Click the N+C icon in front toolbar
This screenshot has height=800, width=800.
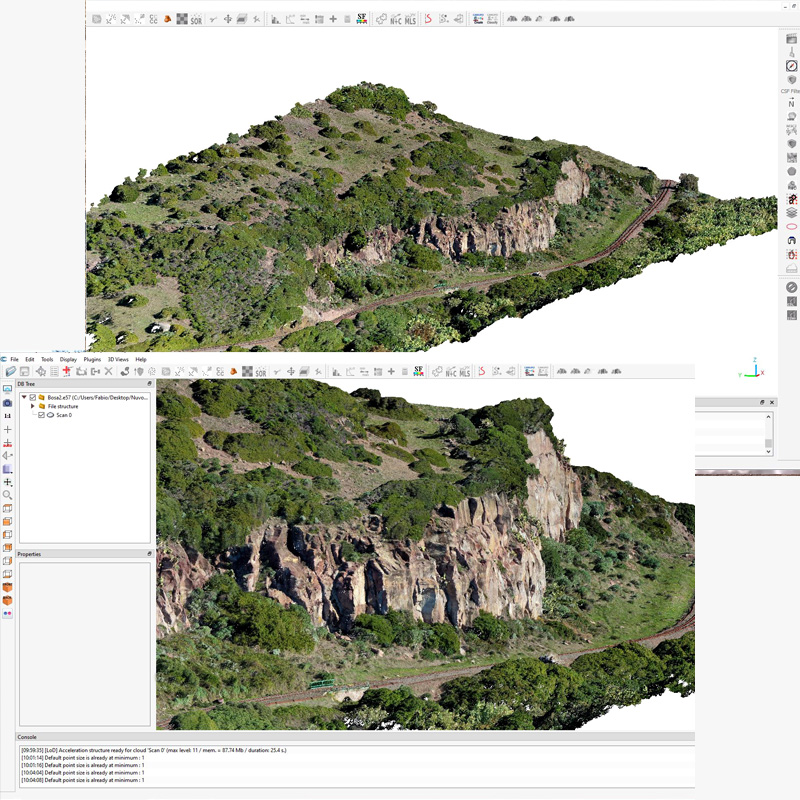click(x=451, y=372)
